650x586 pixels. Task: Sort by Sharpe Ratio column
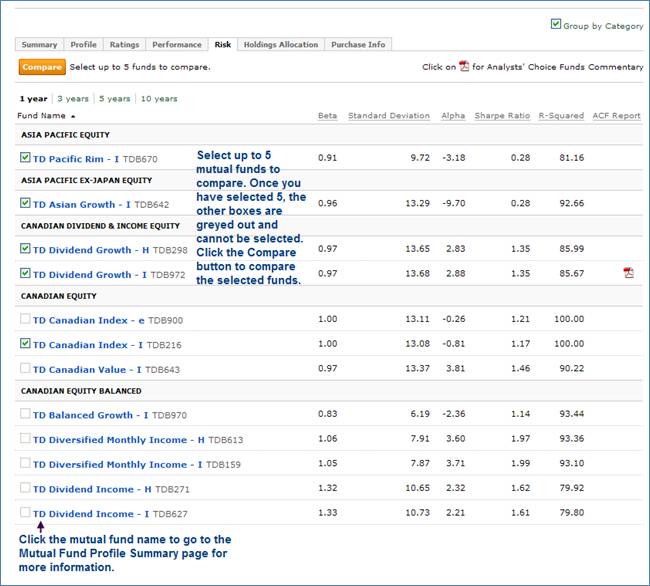(502, 116)
